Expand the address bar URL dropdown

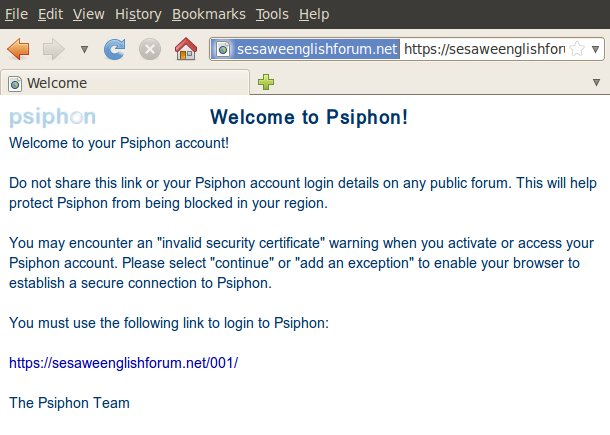[595, 50]
